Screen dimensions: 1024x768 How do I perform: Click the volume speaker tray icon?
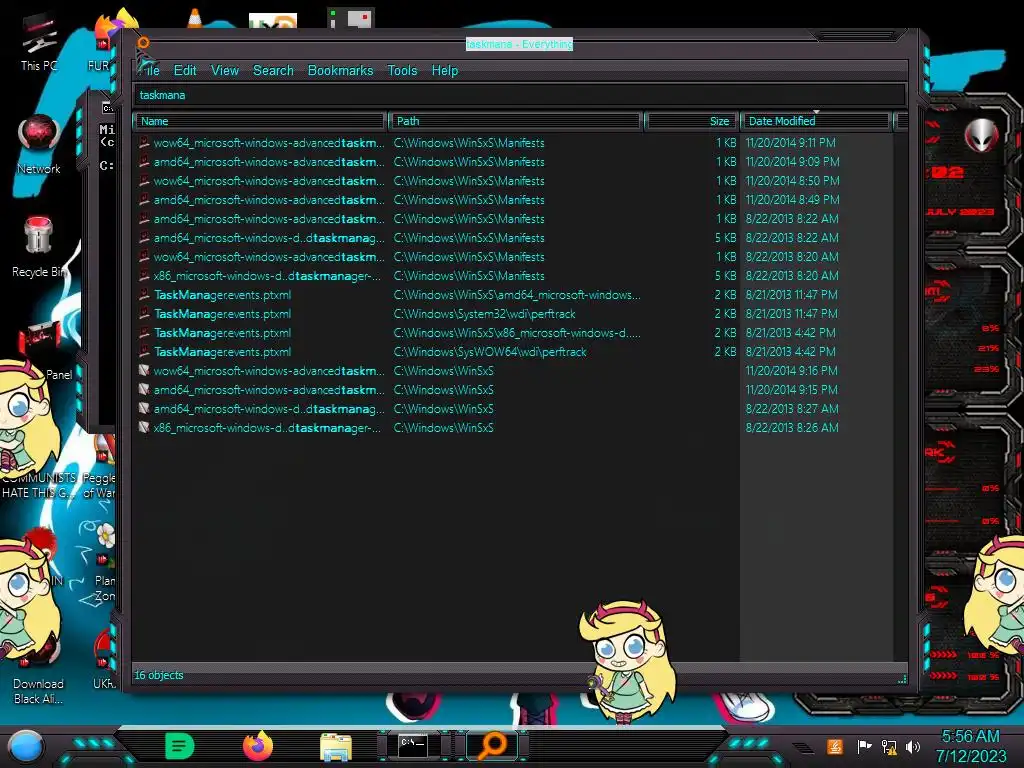coord(913,746)
